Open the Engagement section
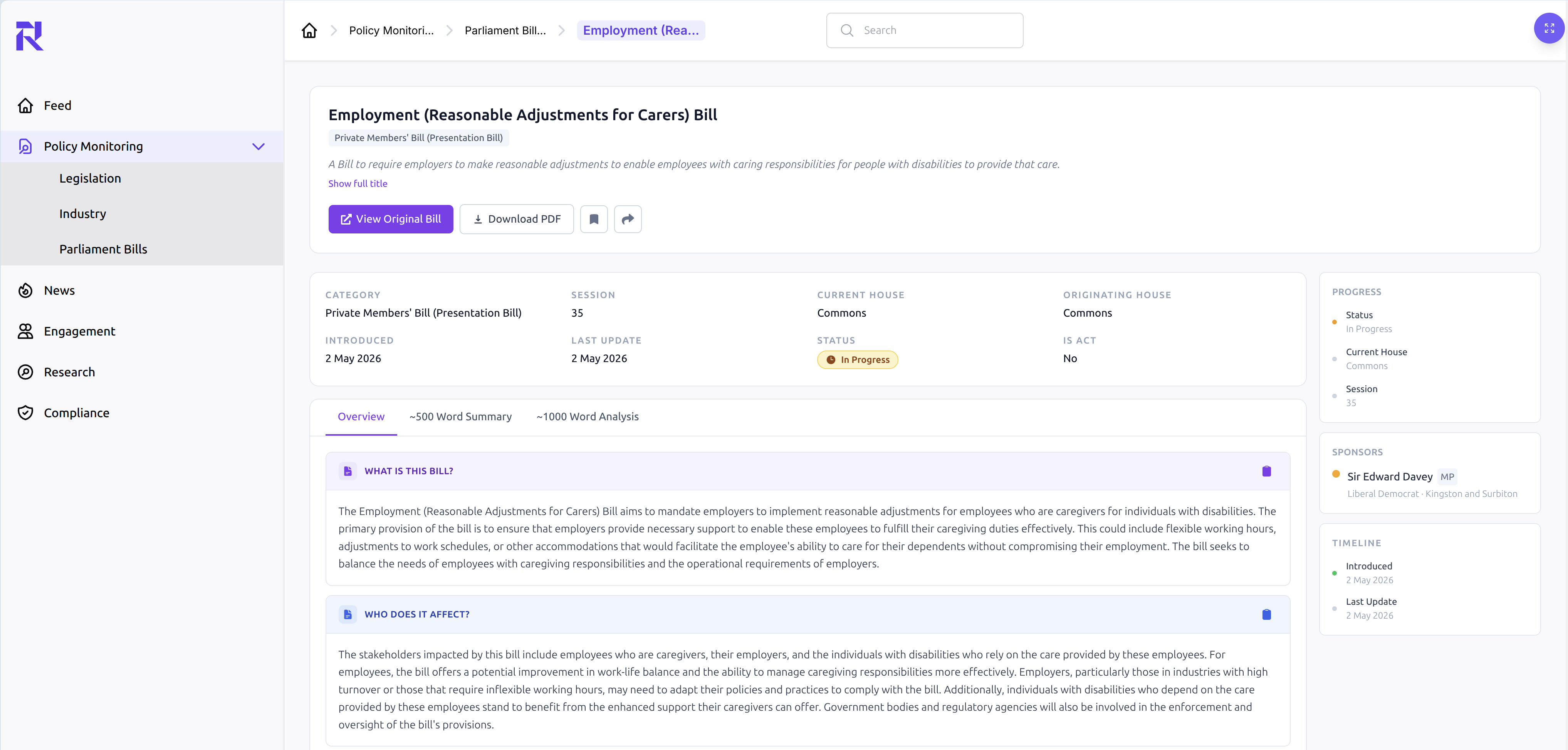The height and width of the screenshot is (750, 1568). (x=79, y=331)
